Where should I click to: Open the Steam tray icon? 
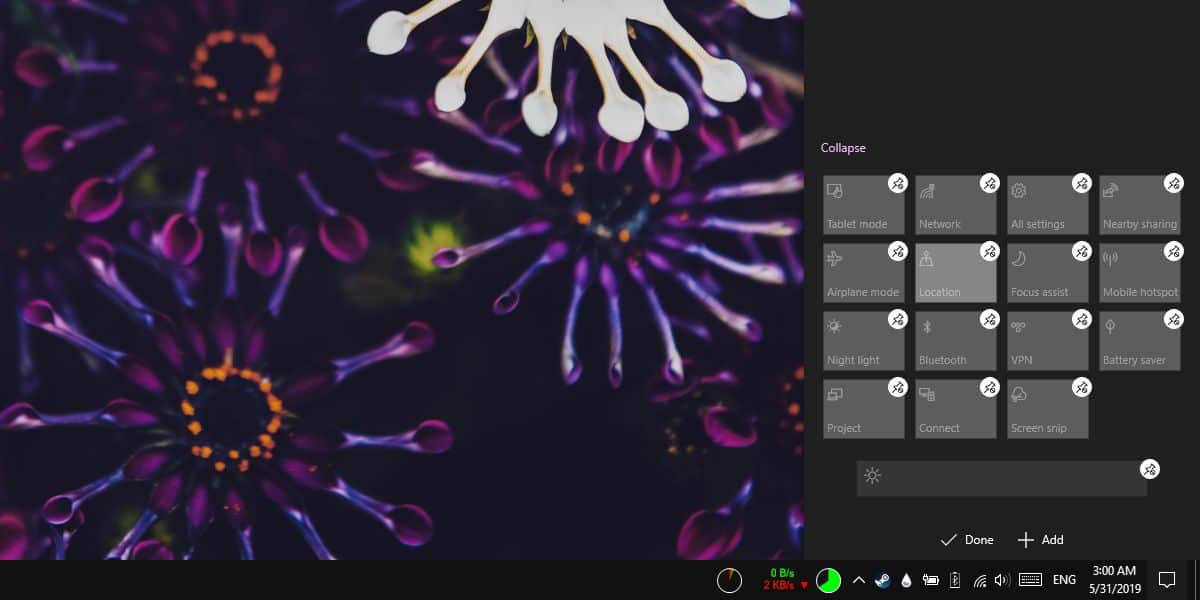pos(883,580)
